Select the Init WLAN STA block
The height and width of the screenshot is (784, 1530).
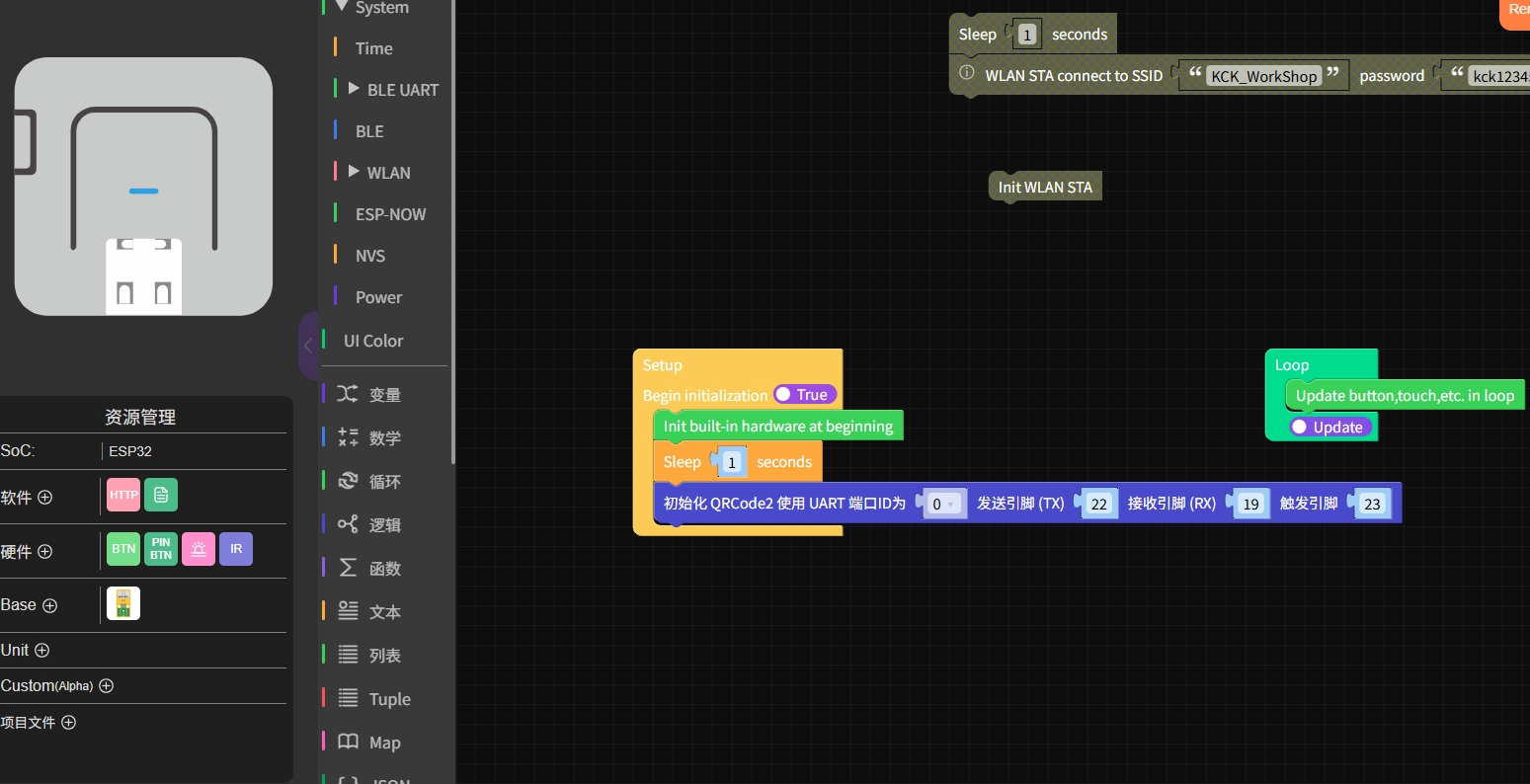pos(1045,187)
